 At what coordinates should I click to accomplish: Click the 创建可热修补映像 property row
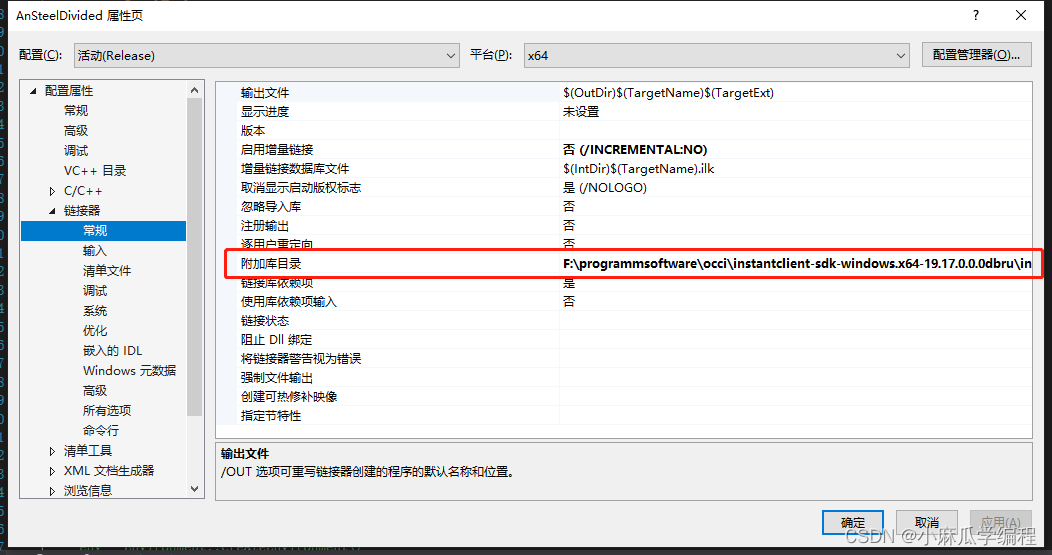click(623, 397)
